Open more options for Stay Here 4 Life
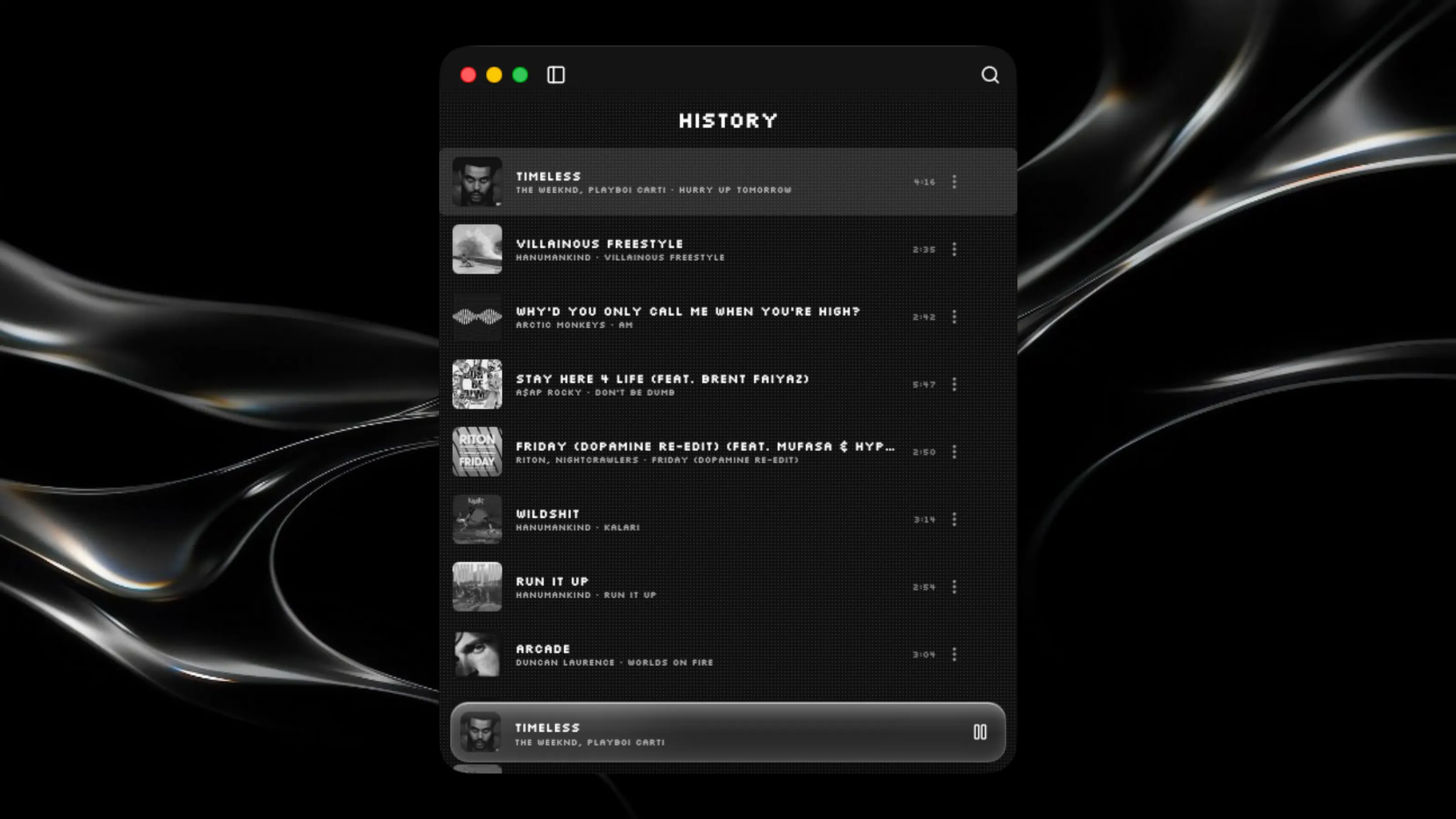1456x819 pixels. coord(954,384)
